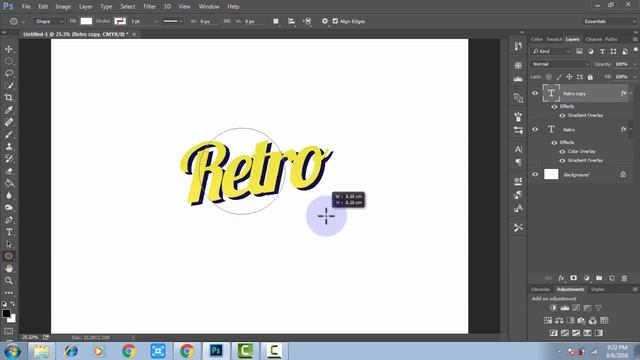This screenshot has width=640, height=360.
Task: Open stroke line type dropdown
Action: pyautogui.click(x=173, y=21)
